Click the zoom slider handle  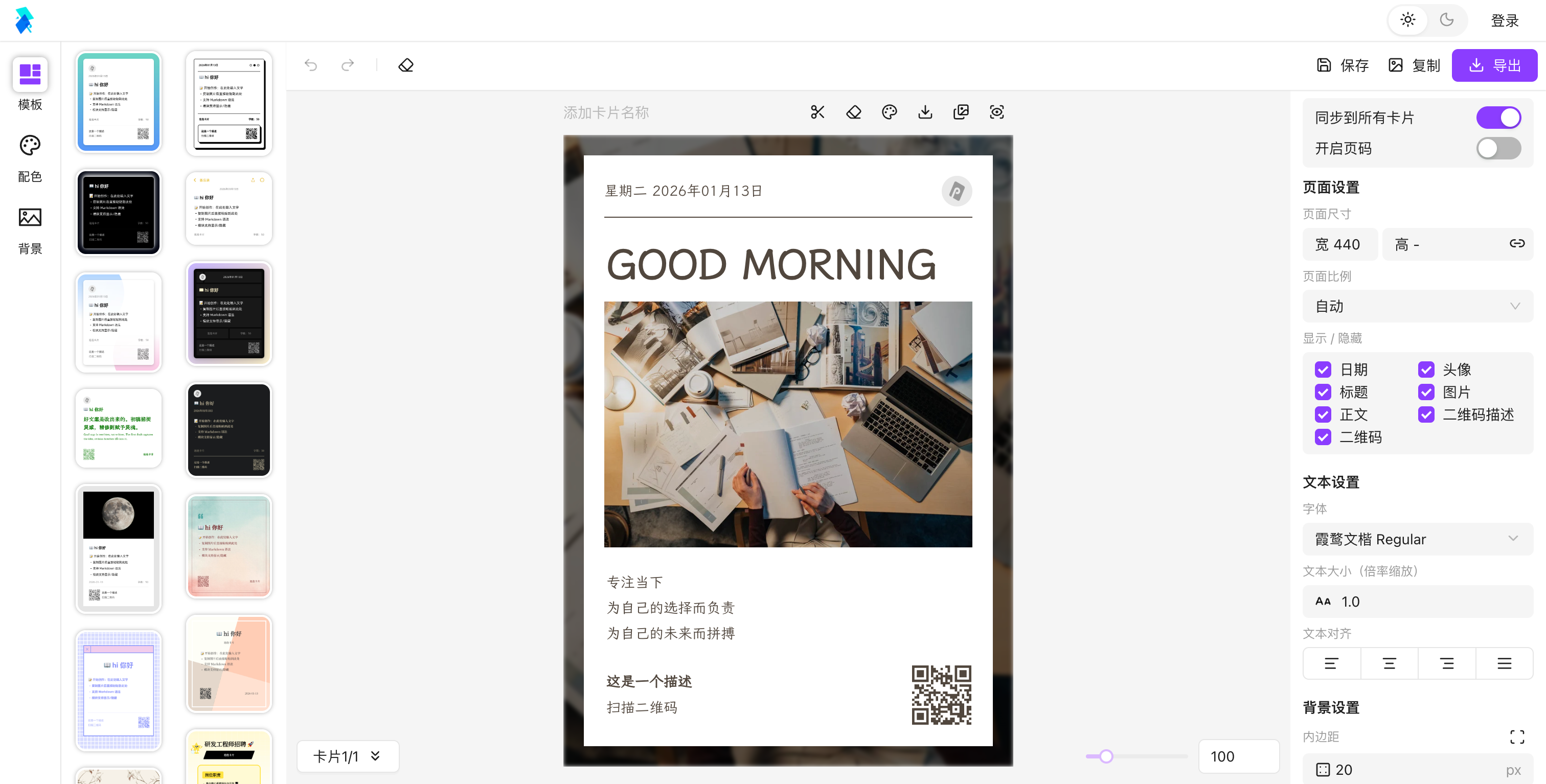coord(1106,756)
